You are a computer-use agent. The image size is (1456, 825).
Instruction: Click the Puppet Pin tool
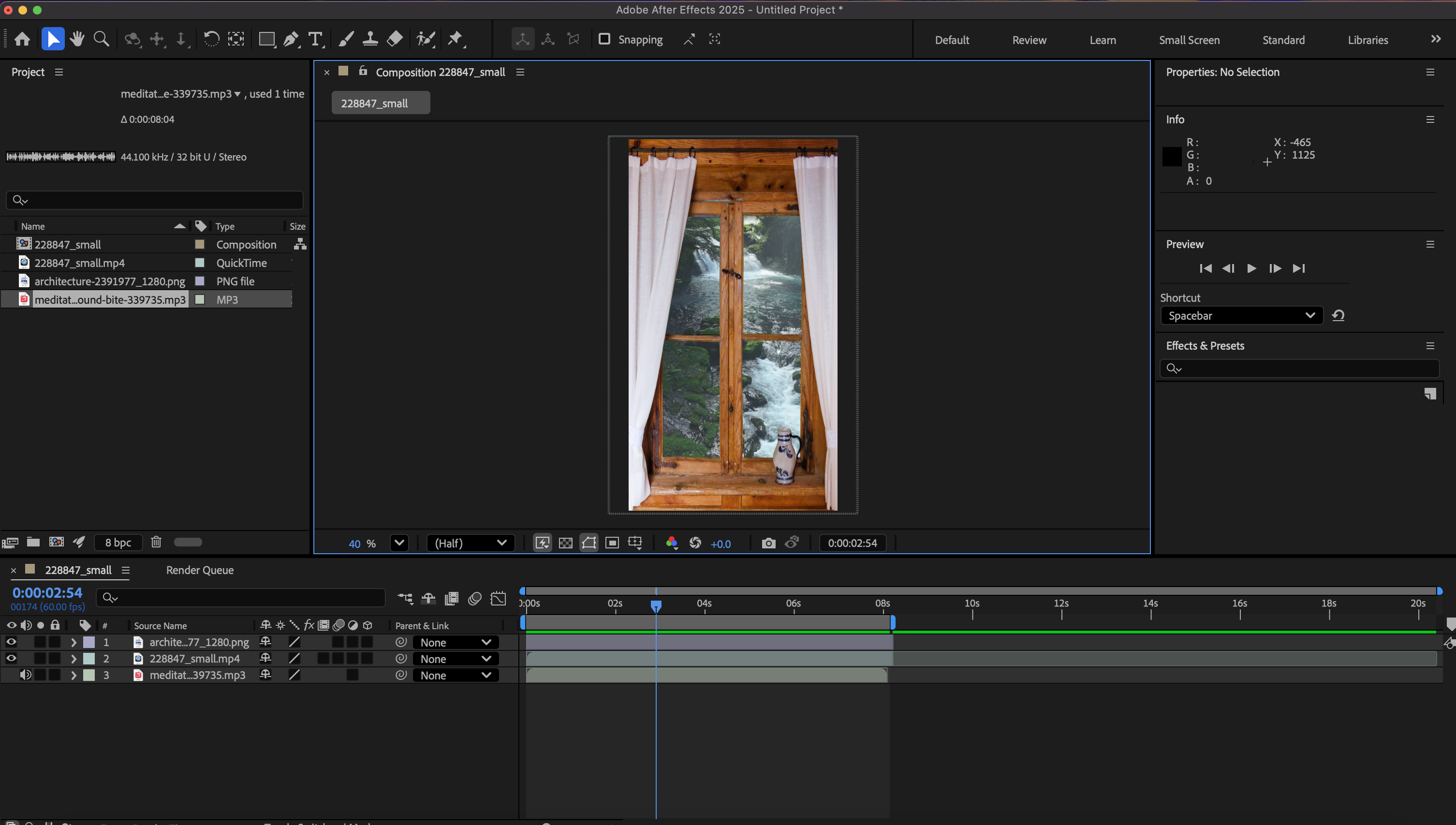[x=455, y=39]
